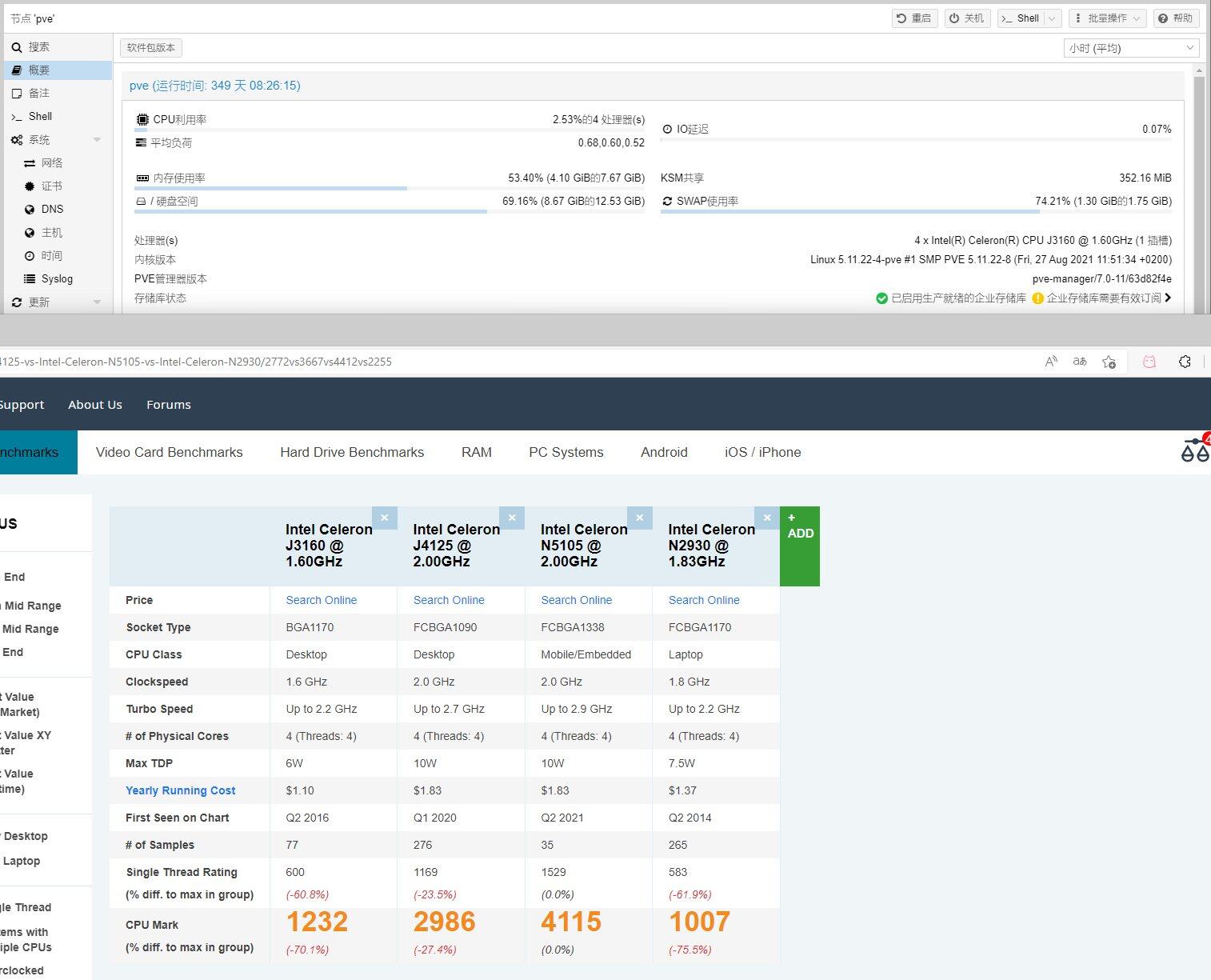The height and width of the screenshot is (980, 1211).
Task: Click Search Online for Celeron J4125
Action: click(449, 600)
